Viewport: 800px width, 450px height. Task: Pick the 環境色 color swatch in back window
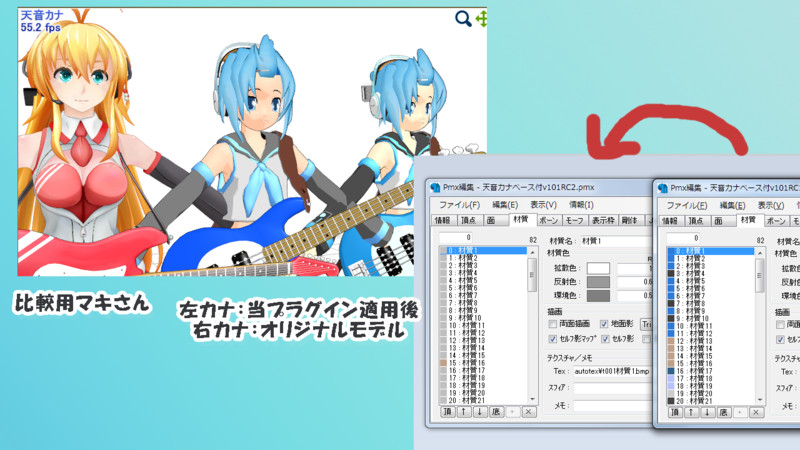pos(598,295)
